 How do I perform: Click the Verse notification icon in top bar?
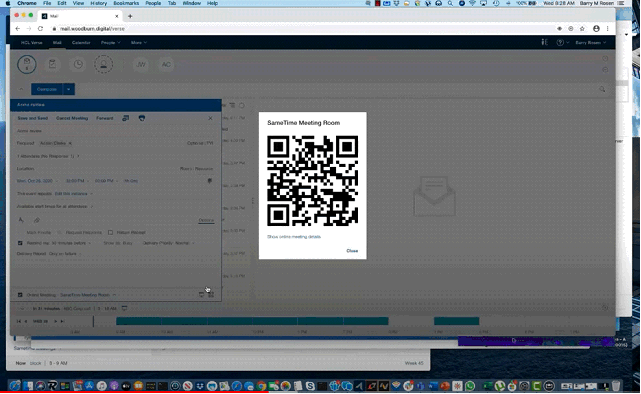545,42
